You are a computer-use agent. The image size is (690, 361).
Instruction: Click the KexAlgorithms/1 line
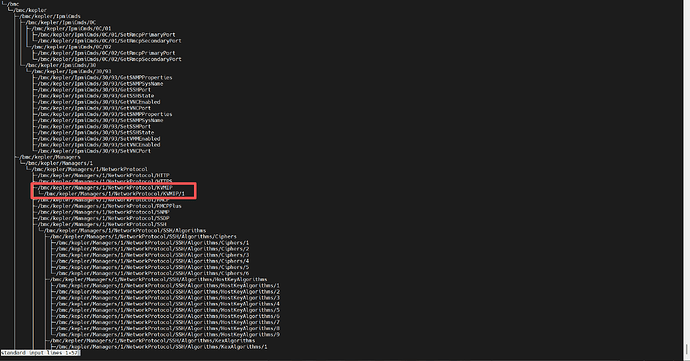click(162, 347)
